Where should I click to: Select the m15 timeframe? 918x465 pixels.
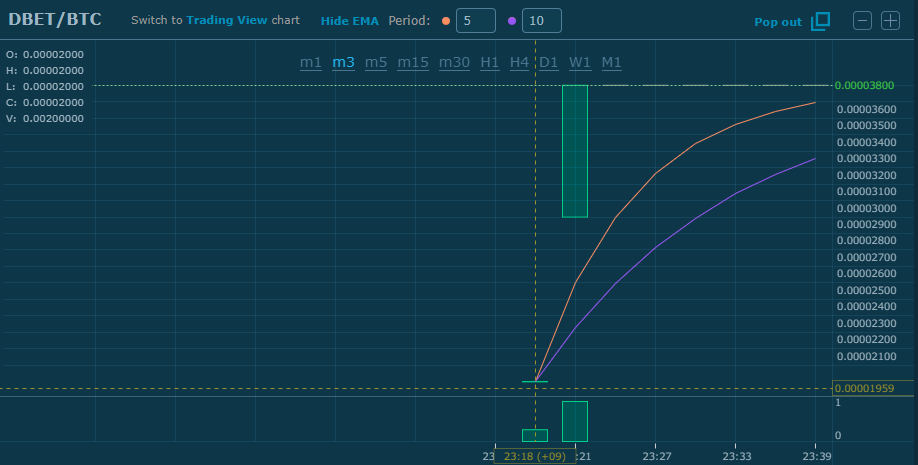coord(413,63)
